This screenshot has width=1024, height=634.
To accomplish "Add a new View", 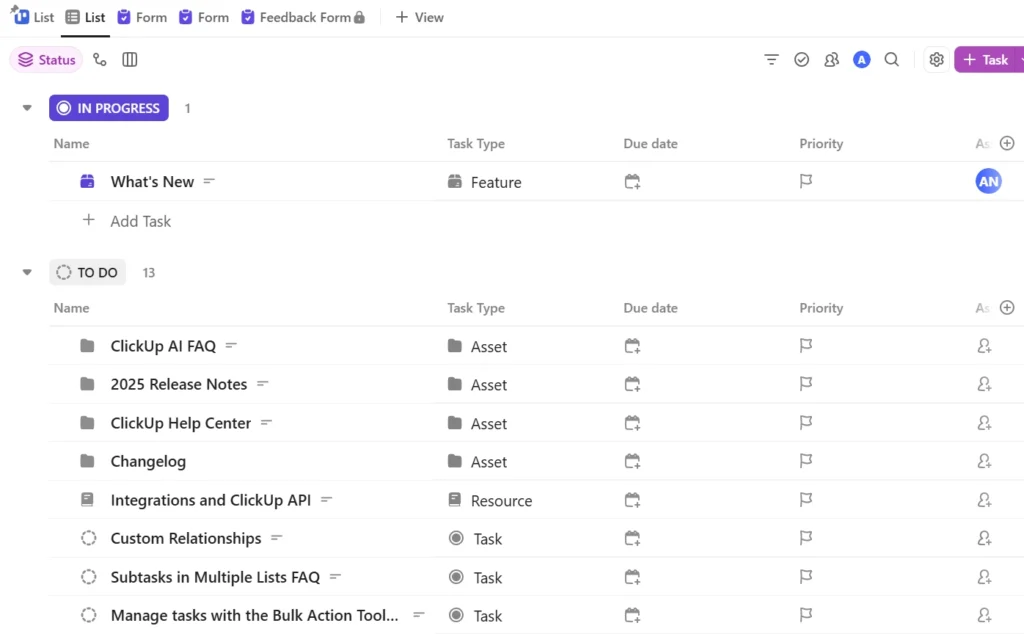I will click(x=419, y=17).
